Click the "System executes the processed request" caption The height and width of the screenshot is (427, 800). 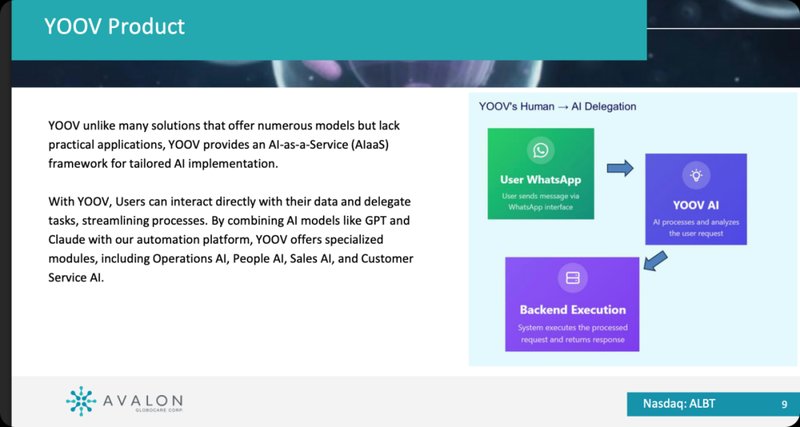point(572,333)
